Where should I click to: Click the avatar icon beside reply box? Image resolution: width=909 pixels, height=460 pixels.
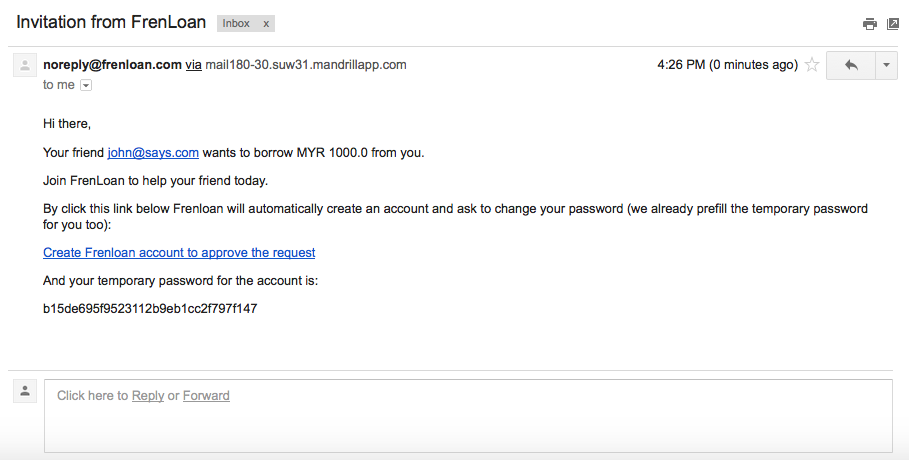point(24,391)
